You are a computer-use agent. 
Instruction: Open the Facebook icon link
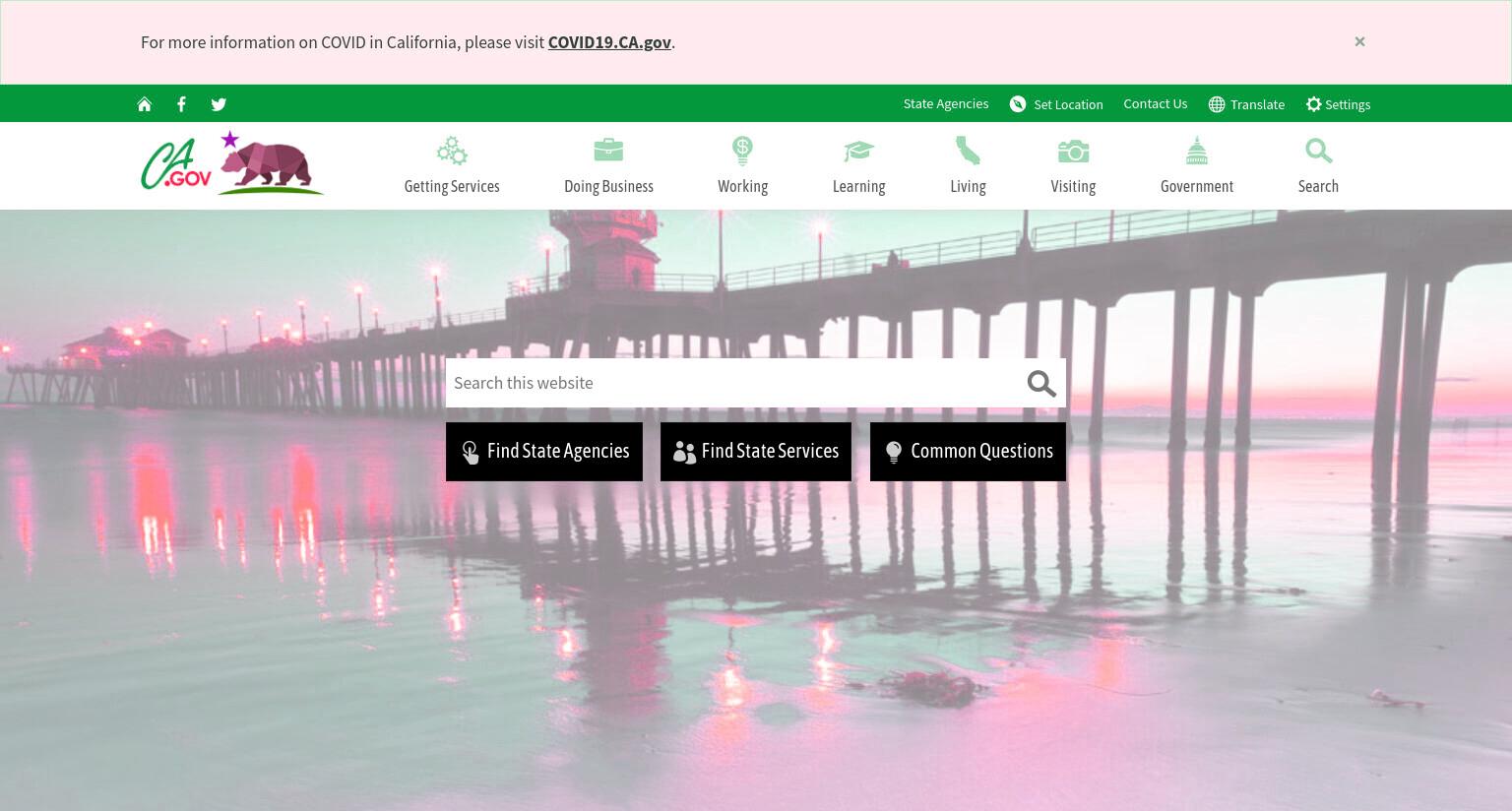click(x=181, y=104)
